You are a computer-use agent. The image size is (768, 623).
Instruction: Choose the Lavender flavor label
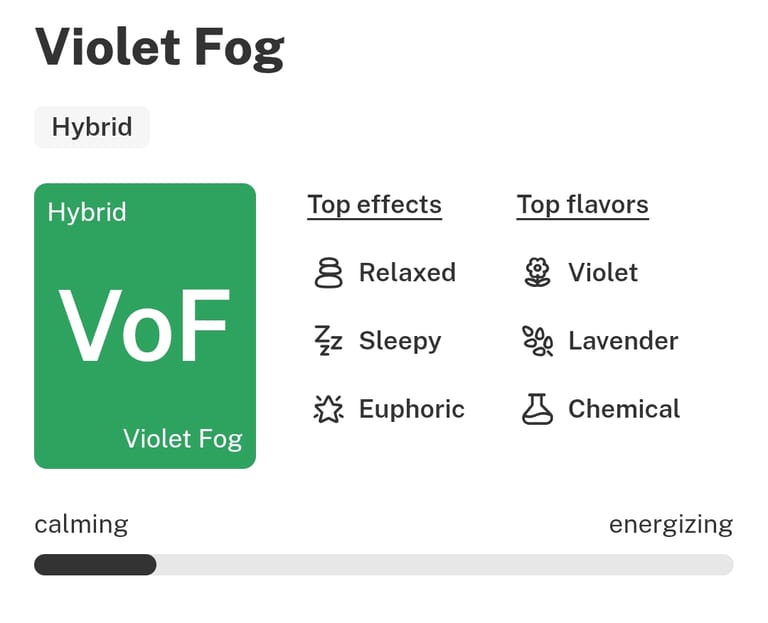pos(623,341)
